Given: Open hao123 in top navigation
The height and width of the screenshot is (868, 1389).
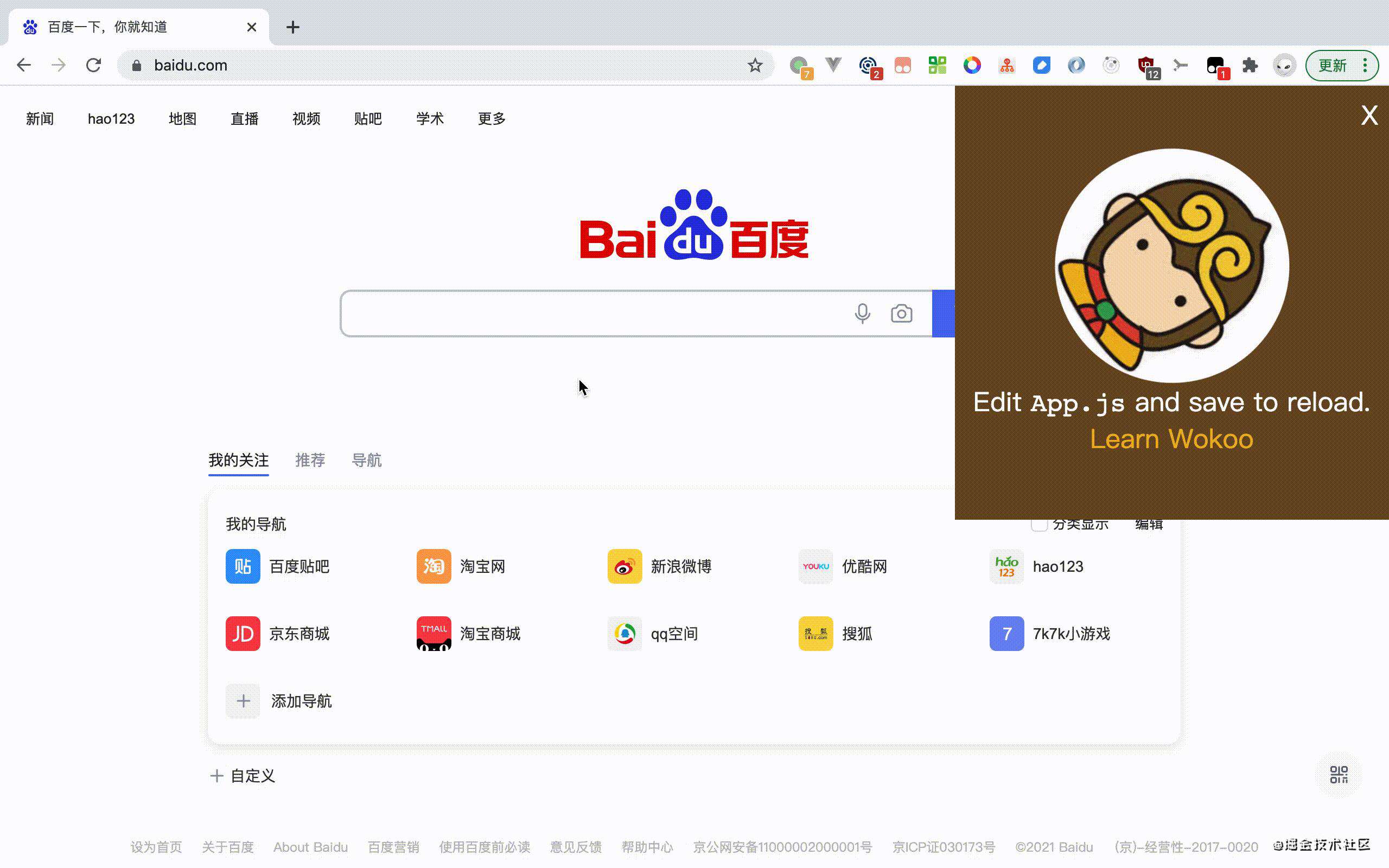Looking at the screenshot, I should coord(111,118).
